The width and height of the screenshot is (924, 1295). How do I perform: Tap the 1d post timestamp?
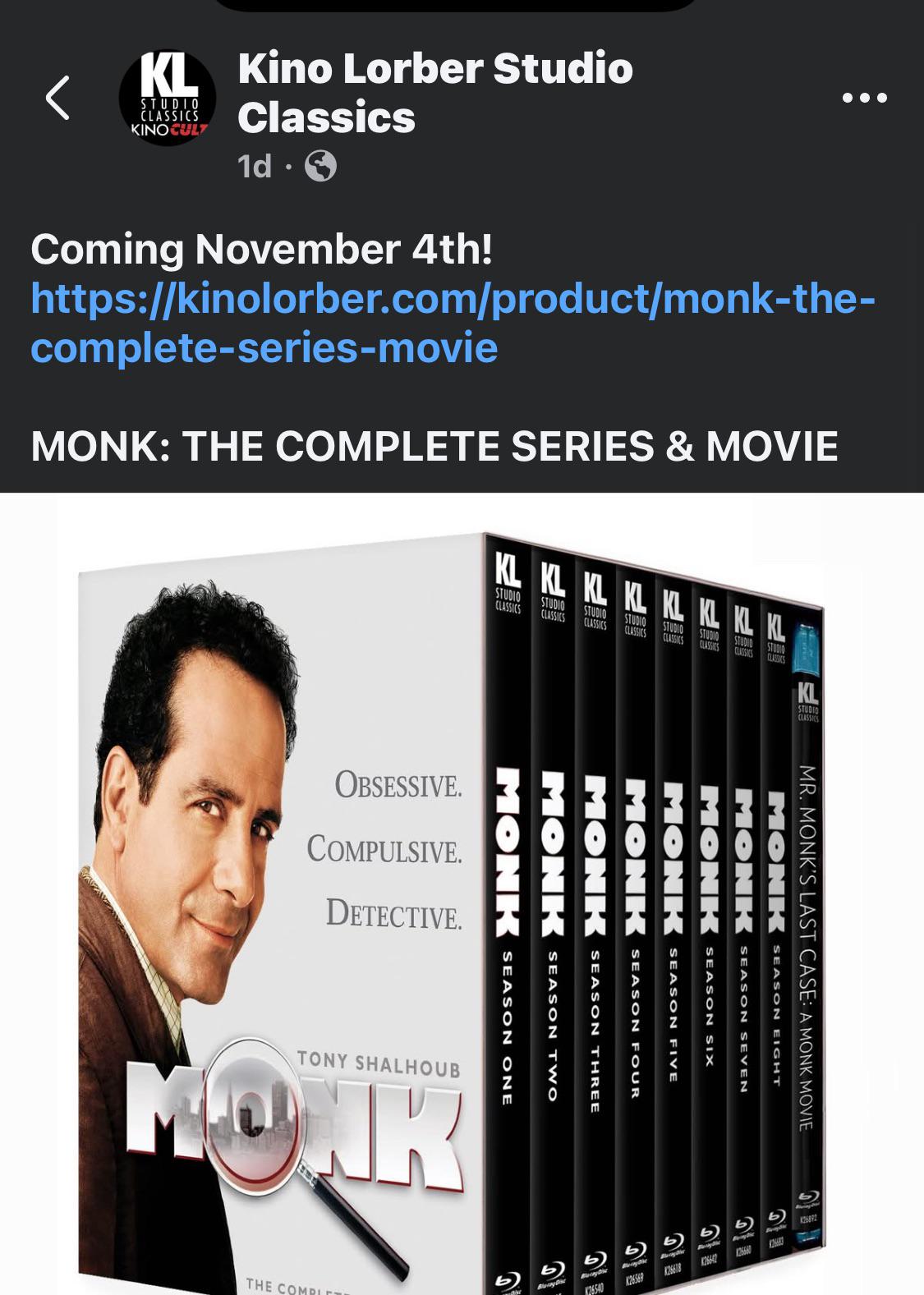(x=254, y=166)
